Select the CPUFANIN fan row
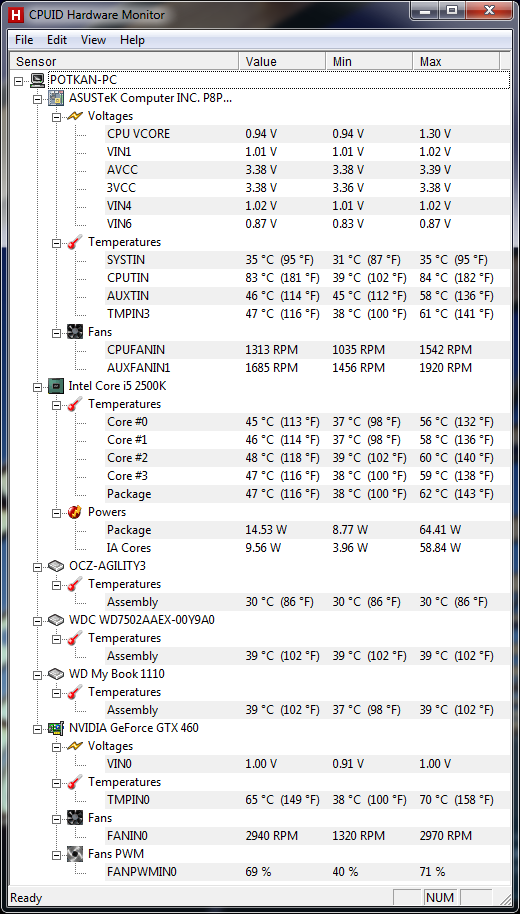This screenshot has height=914, width=520. click(306, 350)
